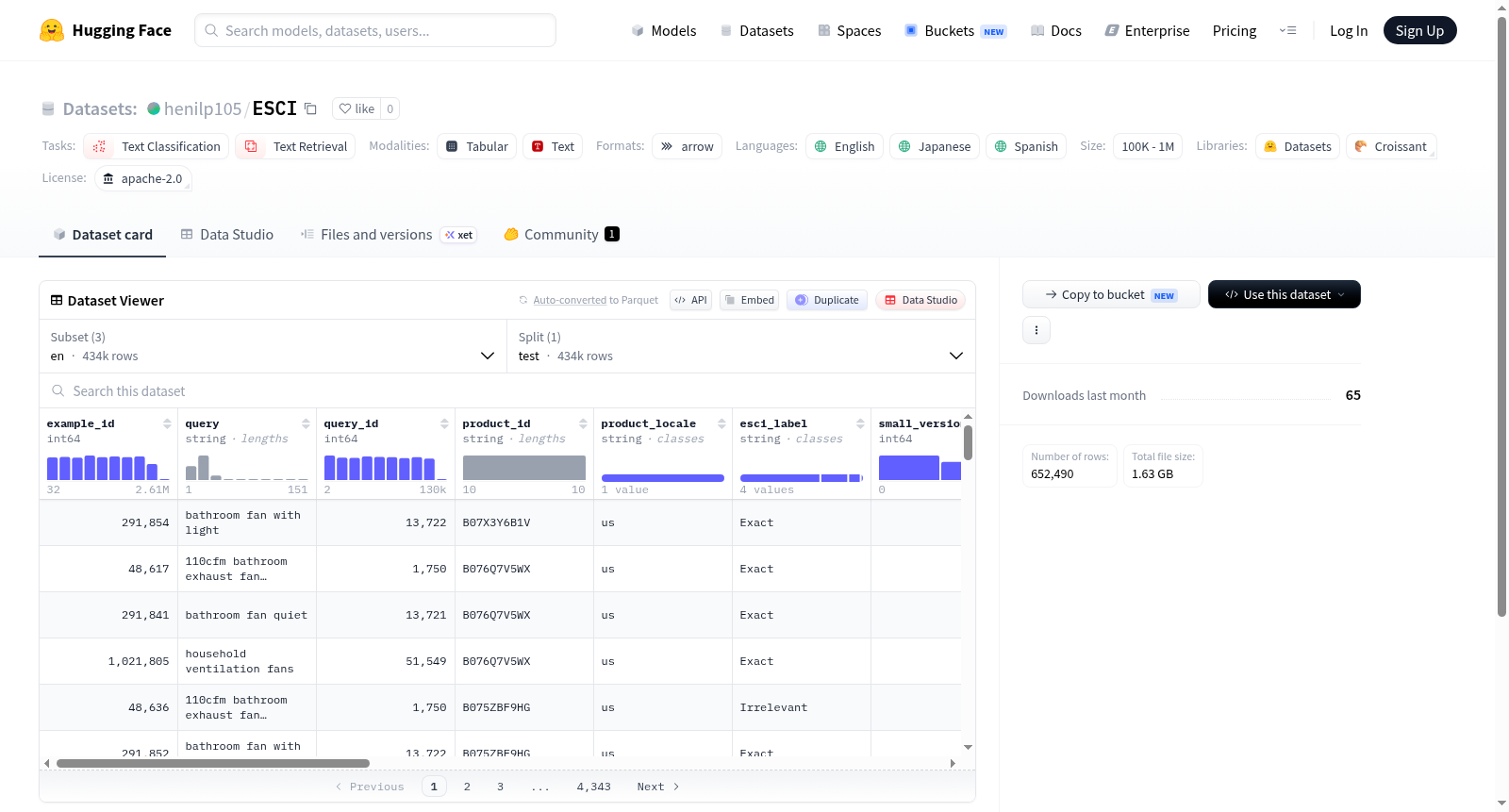Open the navigation overflow menu icon
Viewport: 1509px width, 812px height.
tap(1287, 30)
